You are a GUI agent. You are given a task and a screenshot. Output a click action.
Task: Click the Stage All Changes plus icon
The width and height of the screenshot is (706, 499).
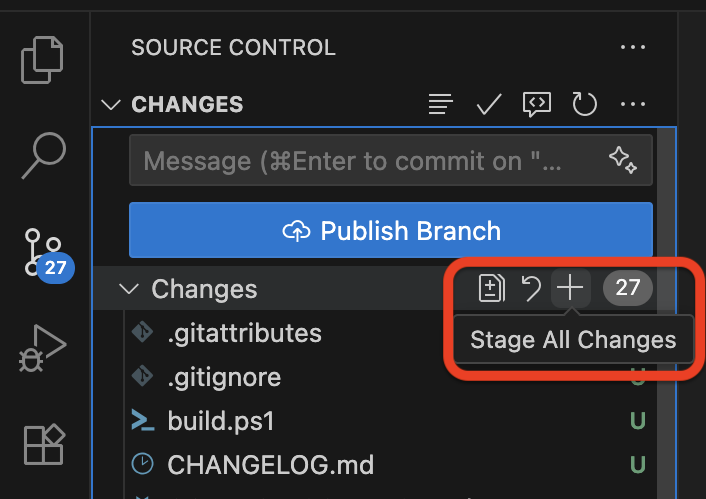tap(570, 289)
